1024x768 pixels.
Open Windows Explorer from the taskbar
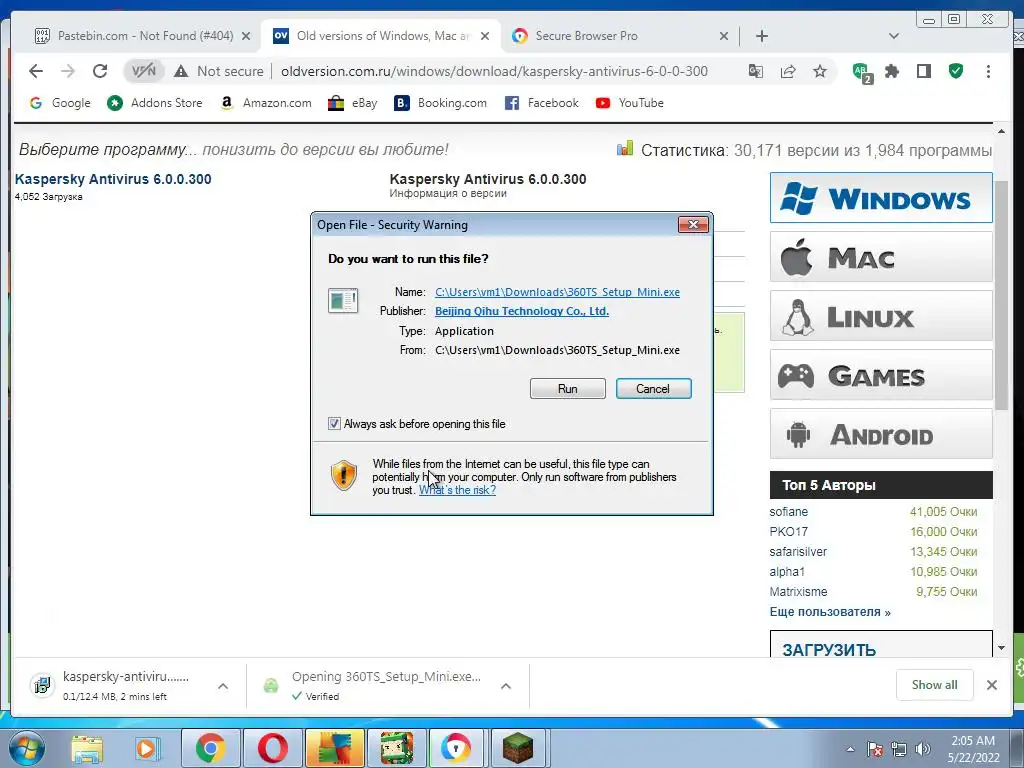point(87,748)
